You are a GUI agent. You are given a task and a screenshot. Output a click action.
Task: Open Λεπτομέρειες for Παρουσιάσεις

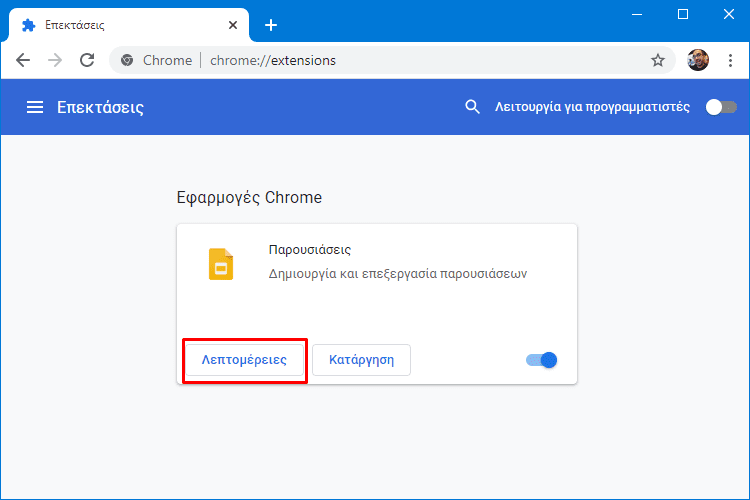(244, 360)
